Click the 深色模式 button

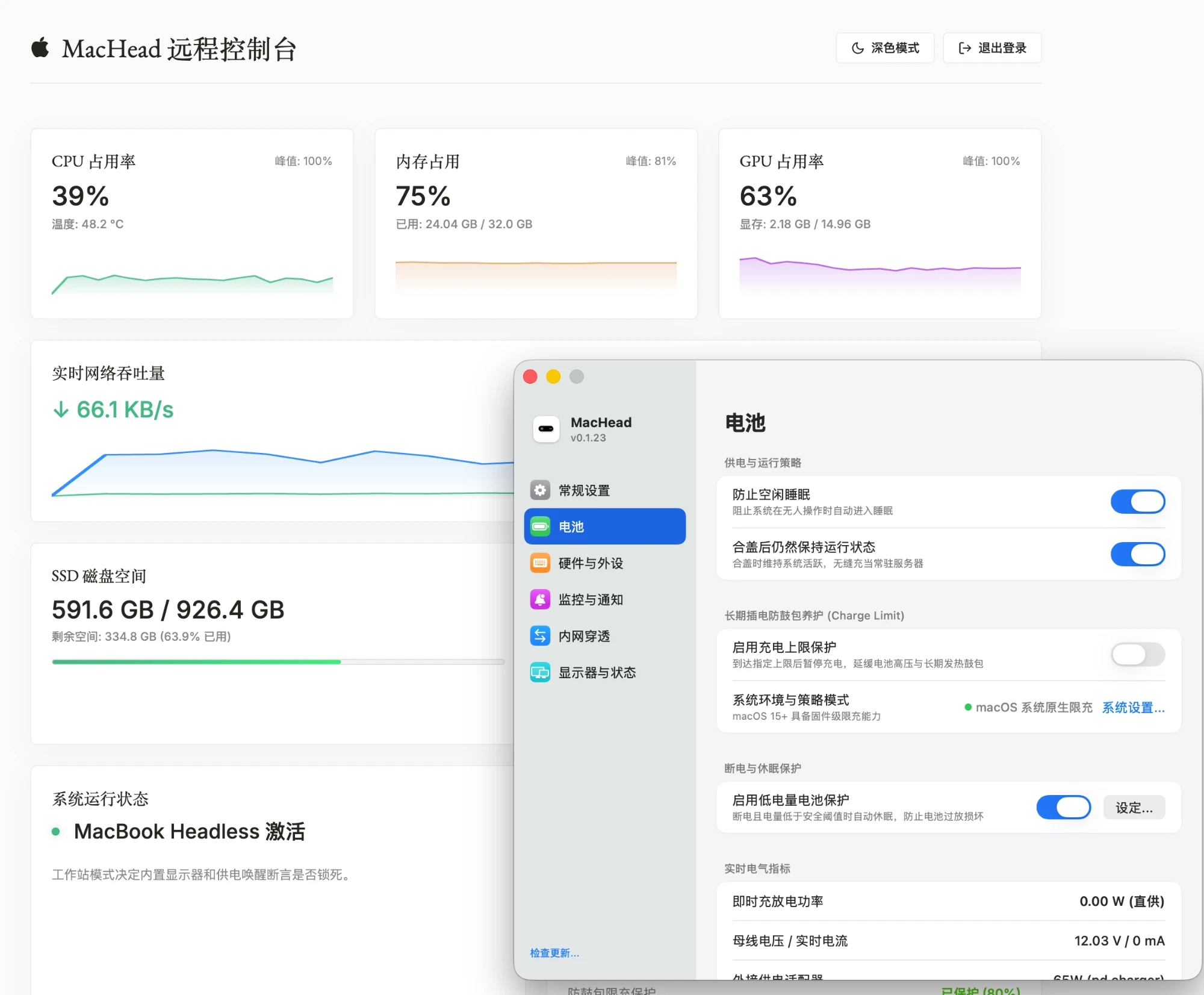pyautogui.click(x=885, y=48)
